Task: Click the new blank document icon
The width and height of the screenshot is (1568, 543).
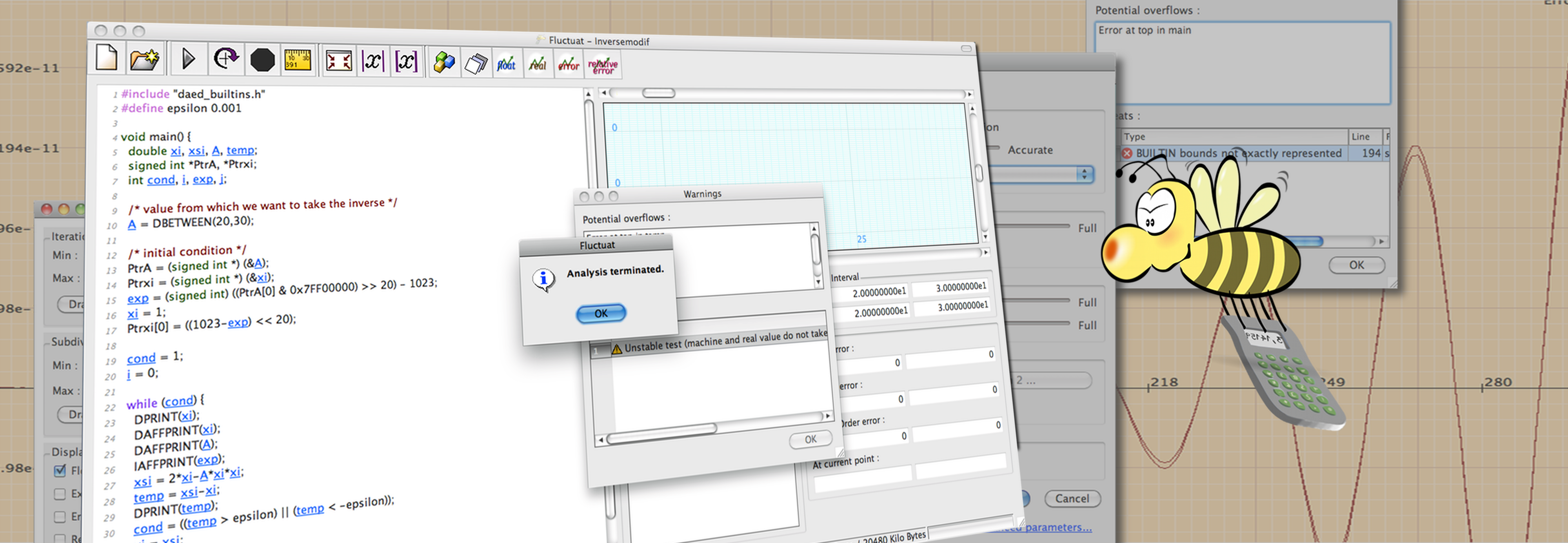Action: point(107,58)
